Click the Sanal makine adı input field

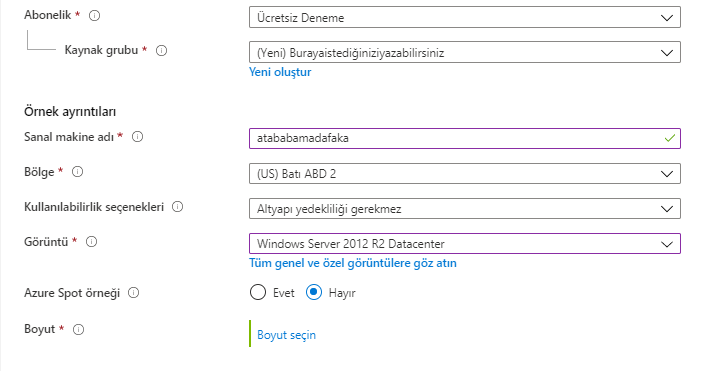[465, 138]
